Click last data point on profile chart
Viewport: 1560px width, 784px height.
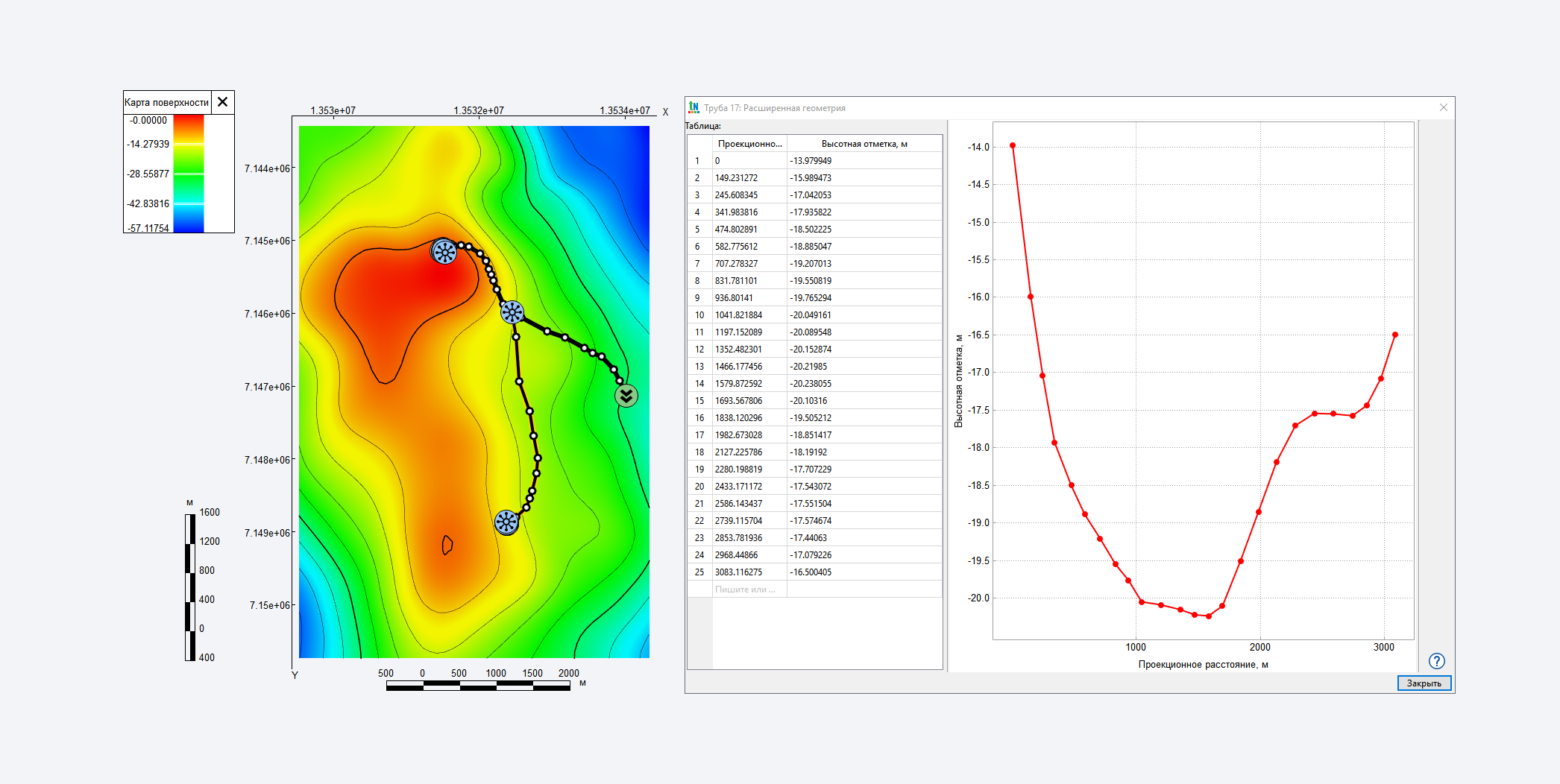[x=1395, y=335]
